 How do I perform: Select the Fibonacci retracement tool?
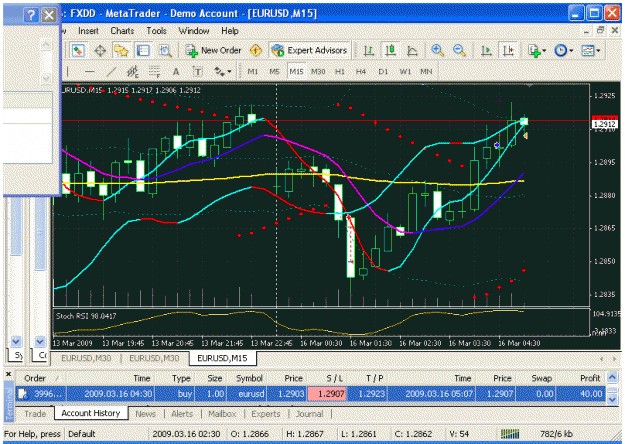[x=154, y=72]
